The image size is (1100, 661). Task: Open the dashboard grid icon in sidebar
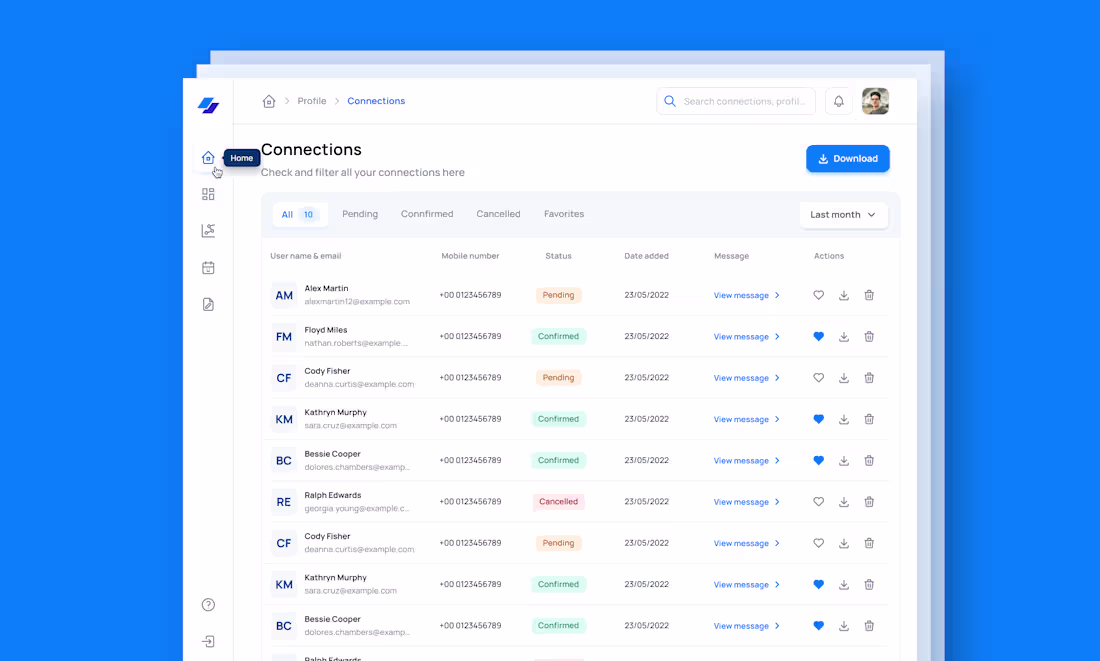(208, 194)
